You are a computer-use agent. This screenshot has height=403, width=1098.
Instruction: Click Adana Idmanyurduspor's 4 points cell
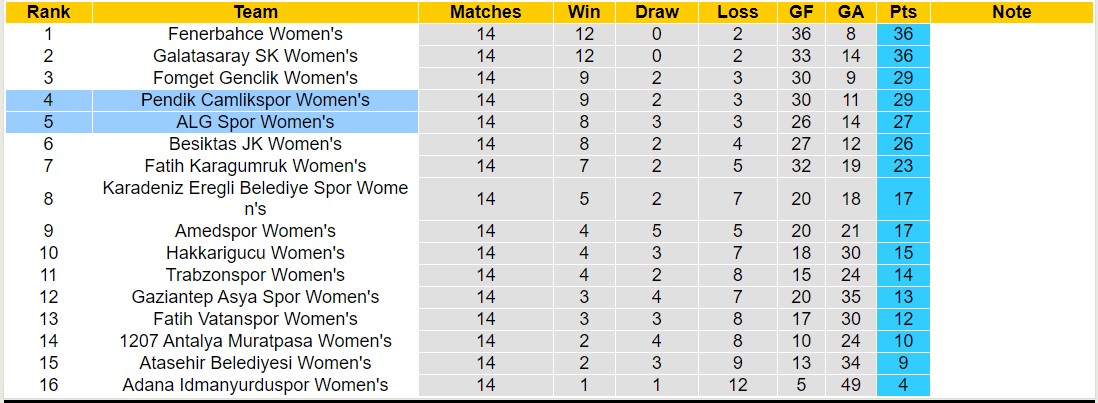[903, 385]
